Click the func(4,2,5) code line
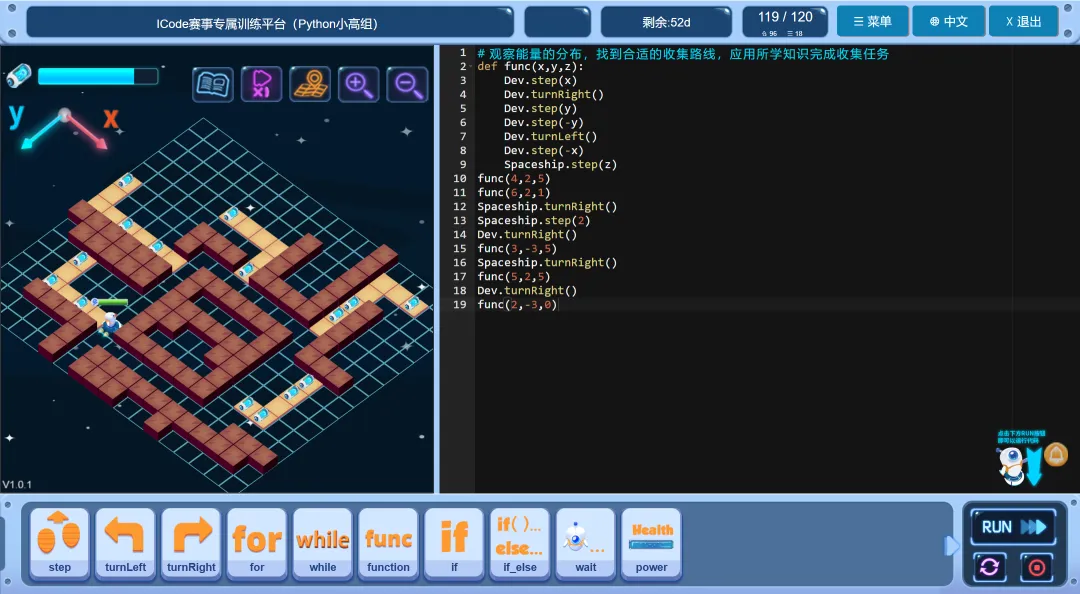This screenshot has width=1080, height=594. (x=514, y=178)
